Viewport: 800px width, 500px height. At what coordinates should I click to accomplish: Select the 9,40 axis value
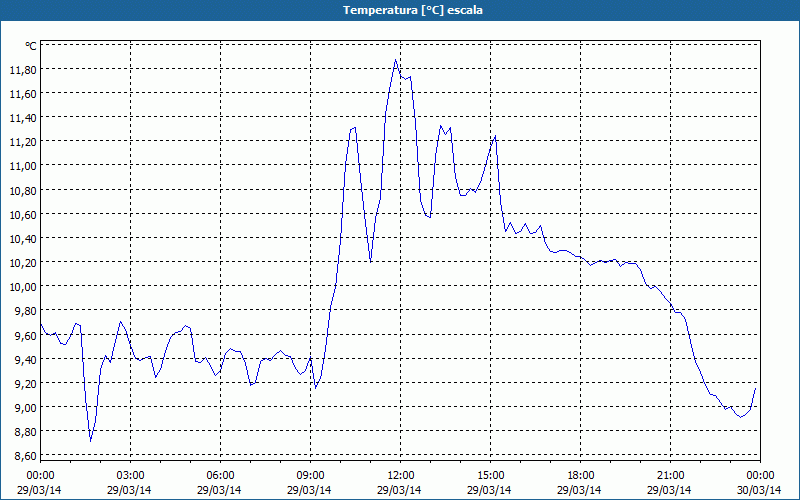[26, 359]
